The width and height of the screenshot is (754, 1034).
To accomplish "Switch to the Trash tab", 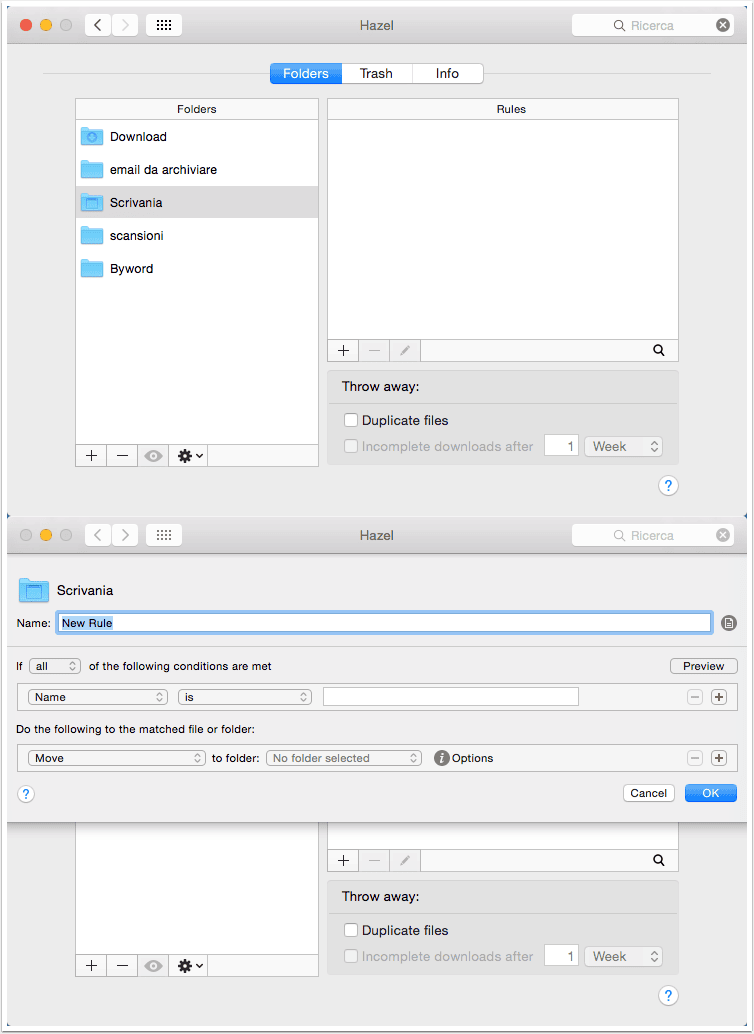I will 377,73.
